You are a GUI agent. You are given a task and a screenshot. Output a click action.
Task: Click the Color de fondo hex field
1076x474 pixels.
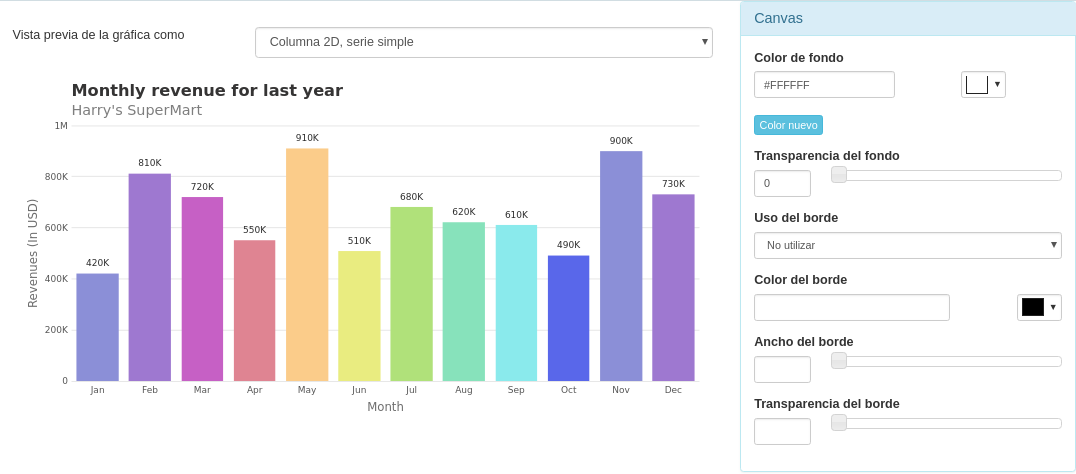(824, 85)
